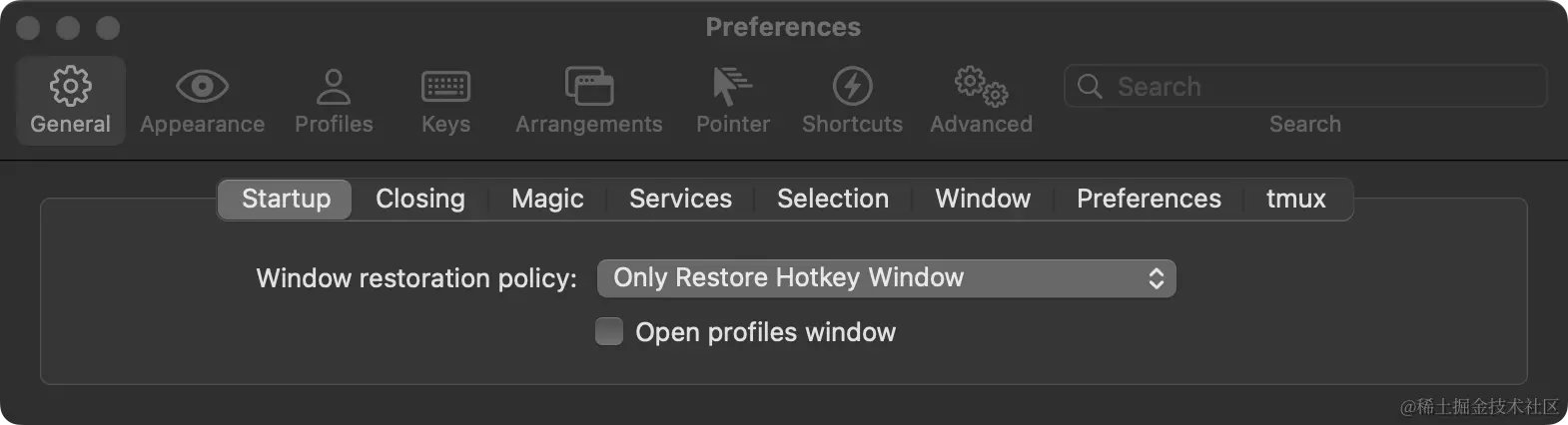Switch to the Preferences sub-tab

pyautogui.click(x=1149, y=199)
